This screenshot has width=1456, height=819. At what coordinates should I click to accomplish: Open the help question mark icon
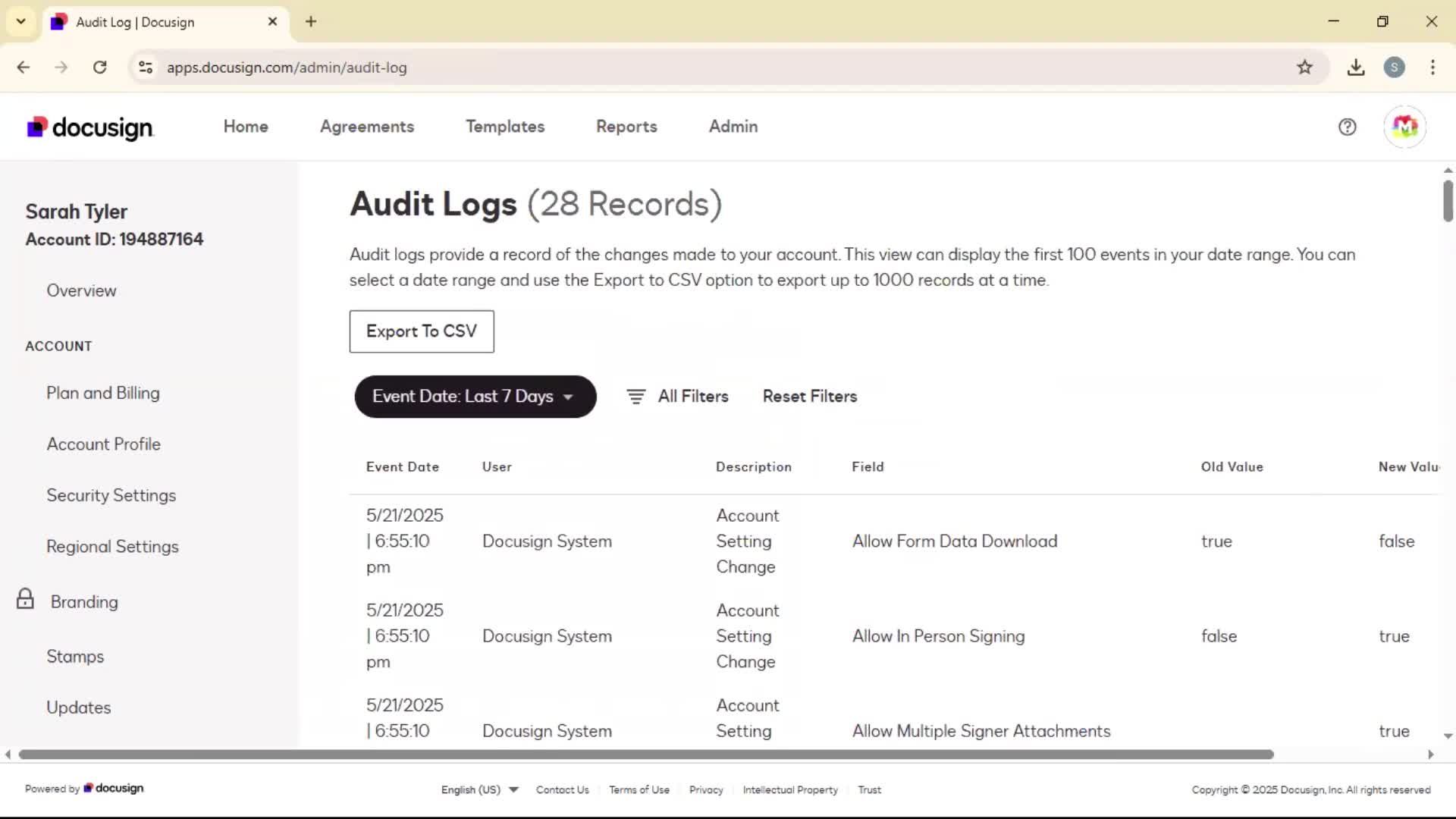click(1347, 127)
